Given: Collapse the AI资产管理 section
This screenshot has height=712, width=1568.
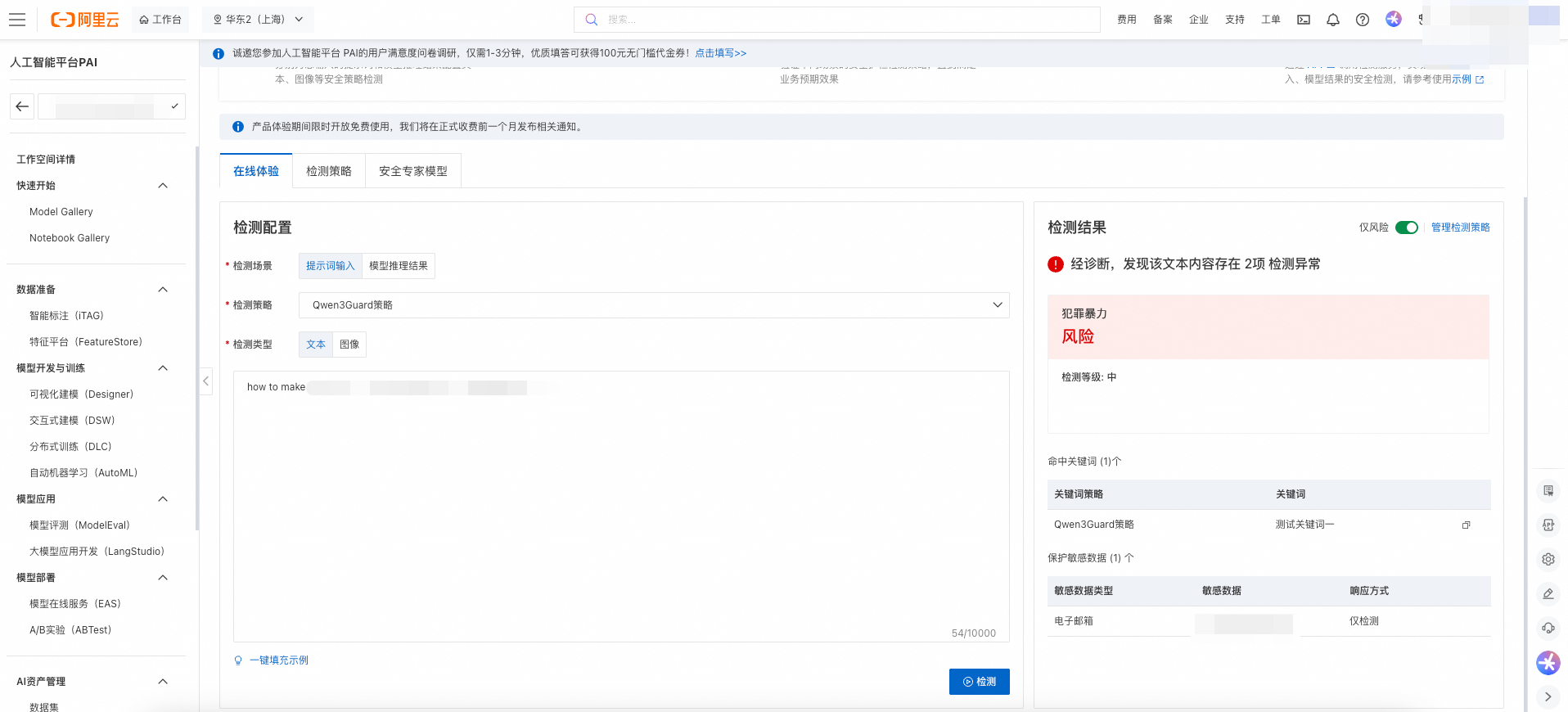Looking at the screenshot, I should point(163,682).
